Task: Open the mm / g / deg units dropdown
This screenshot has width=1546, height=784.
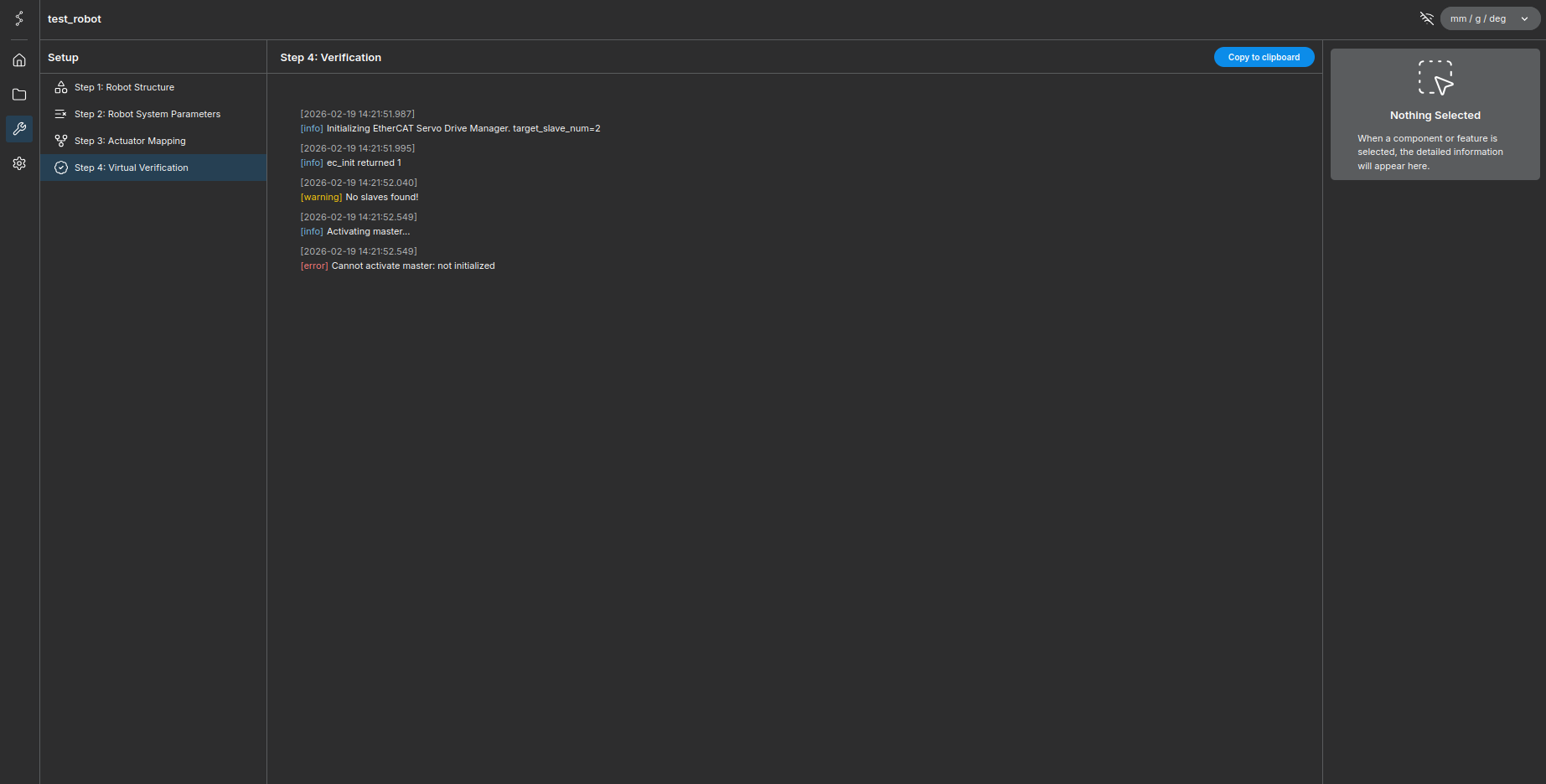Action: click(1479, 18)
